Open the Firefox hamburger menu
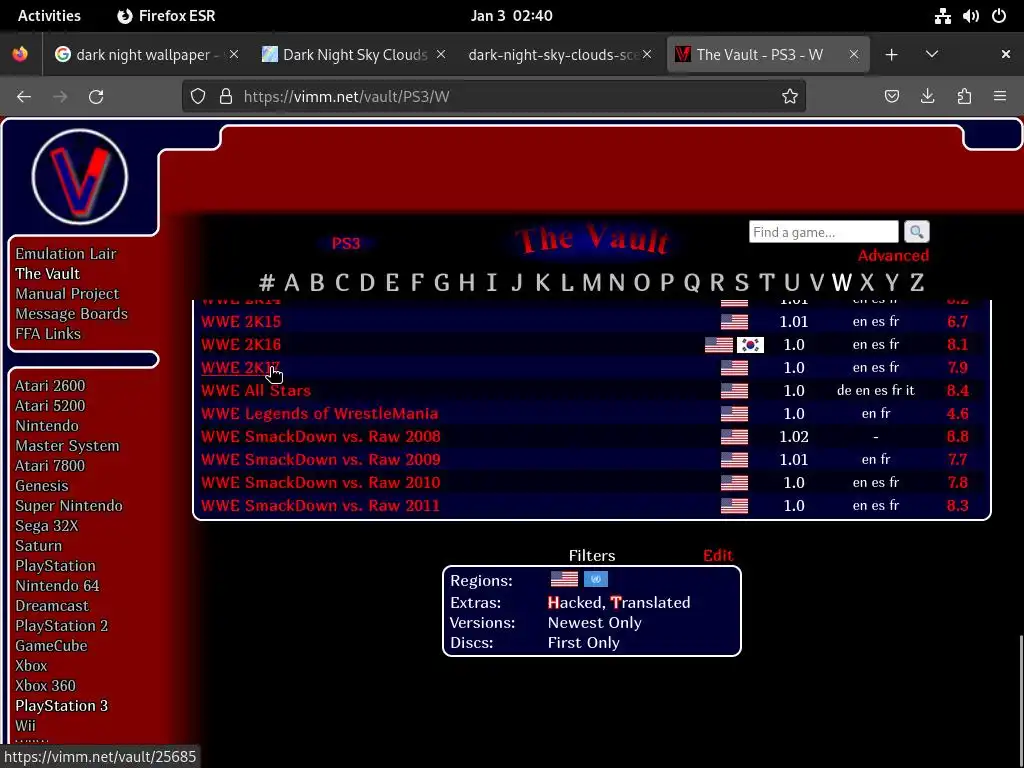Screen dimensions: 1024x768 [x=1000, y=97]
